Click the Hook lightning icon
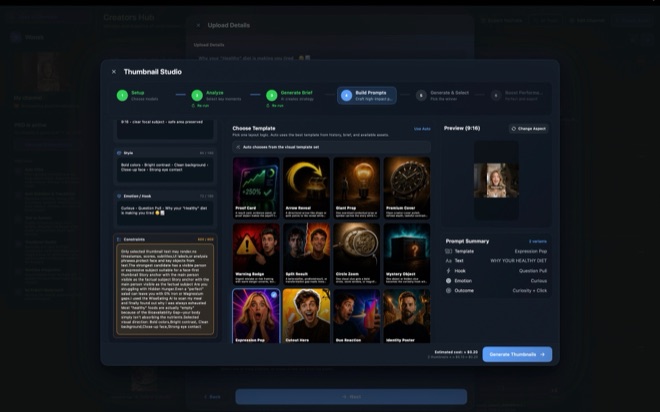 coord(449,271)
